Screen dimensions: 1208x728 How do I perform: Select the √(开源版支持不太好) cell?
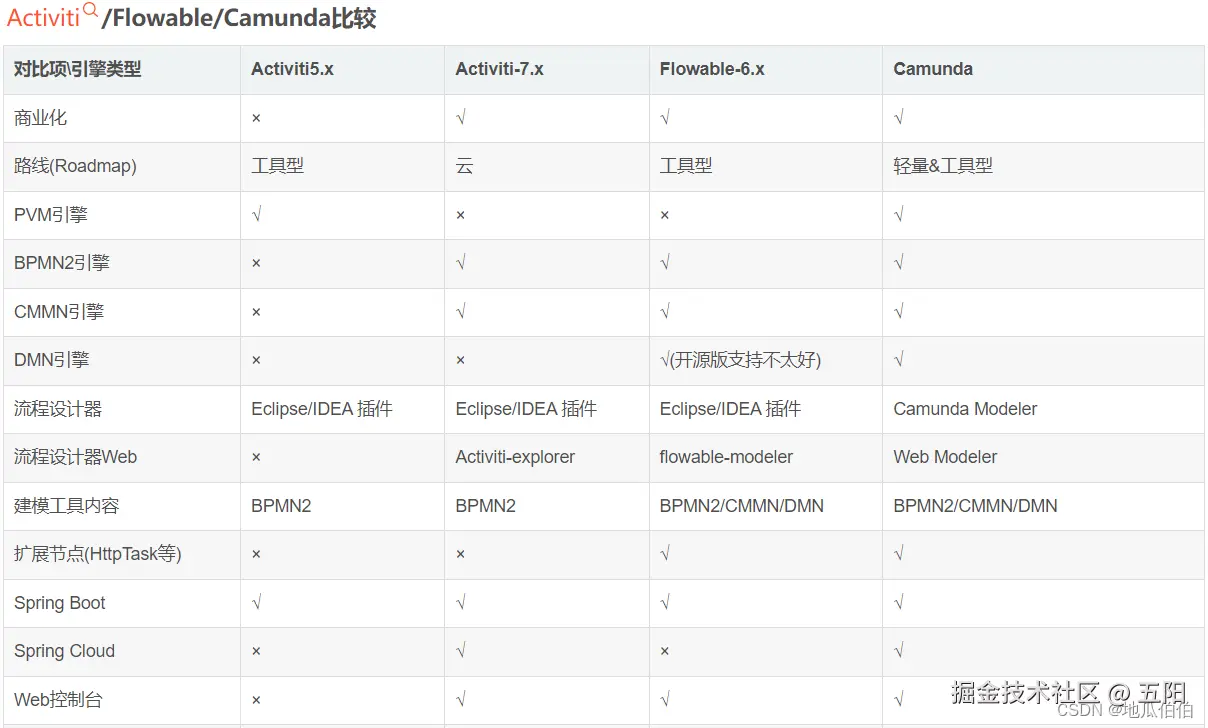click(740, 360)
